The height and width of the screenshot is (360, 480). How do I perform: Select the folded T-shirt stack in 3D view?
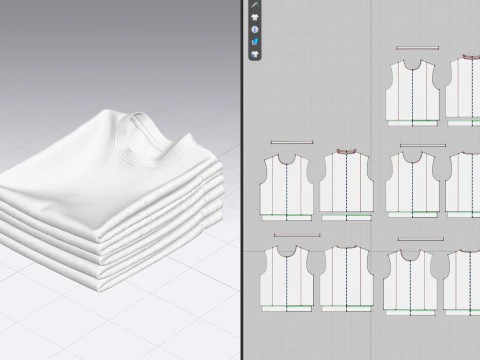tap(111, 200)
